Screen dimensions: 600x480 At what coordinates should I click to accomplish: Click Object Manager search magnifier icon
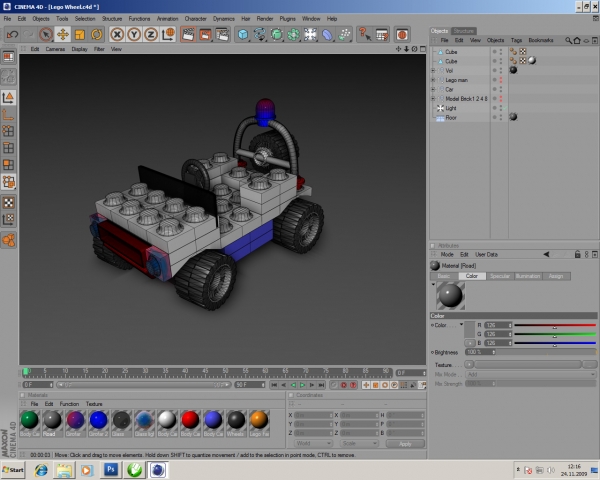(569, 40)
